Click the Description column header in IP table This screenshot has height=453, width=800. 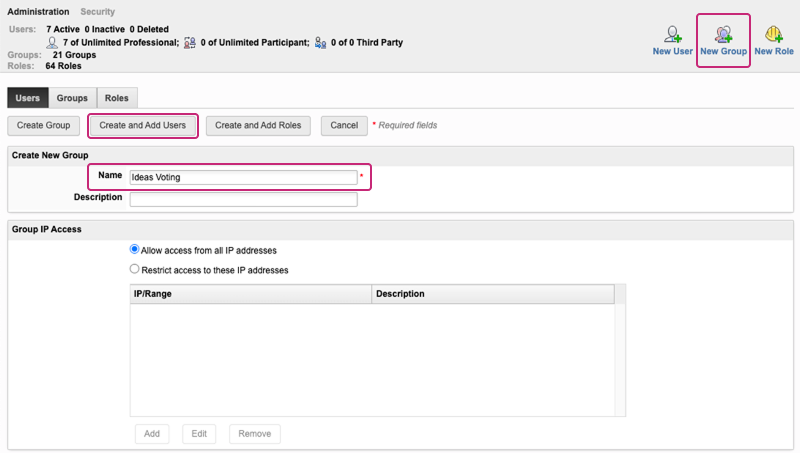coord(493,294)
